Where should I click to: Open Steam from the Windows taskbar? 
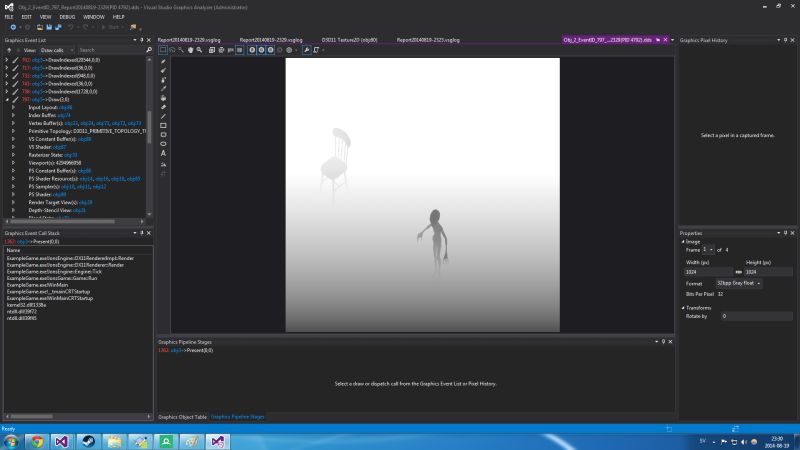[x=88, y=441]
